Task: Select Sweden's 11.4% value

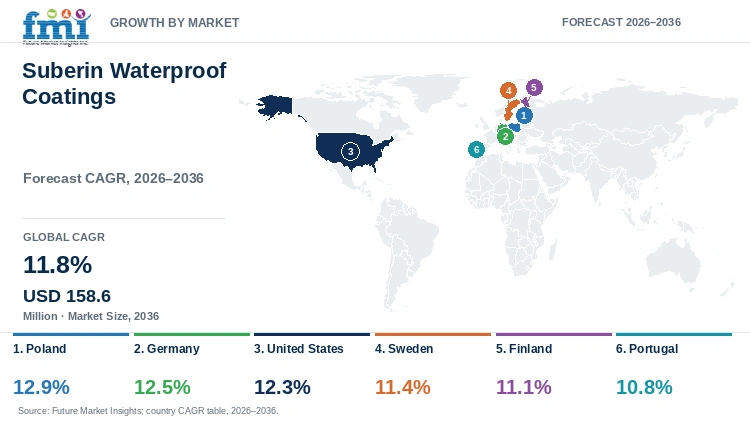Action: (x=403, y=387)
